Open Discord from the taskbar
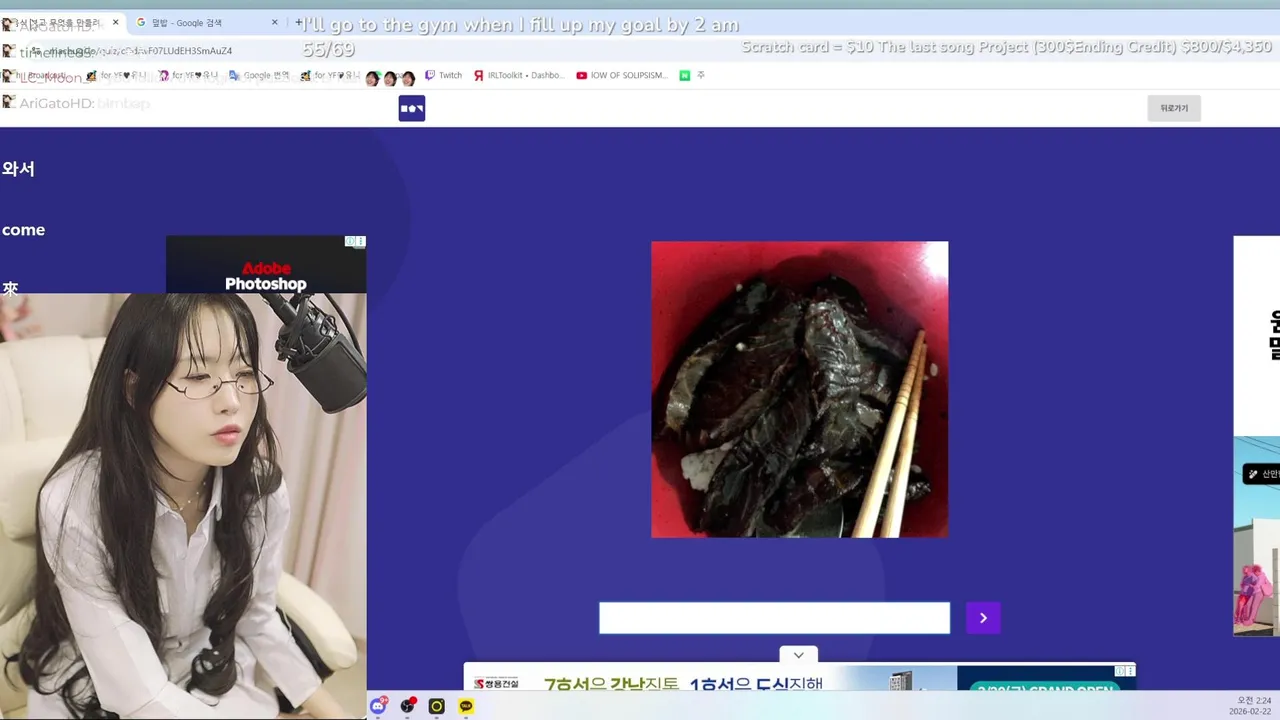1280x720 pixels. (378, 706)
